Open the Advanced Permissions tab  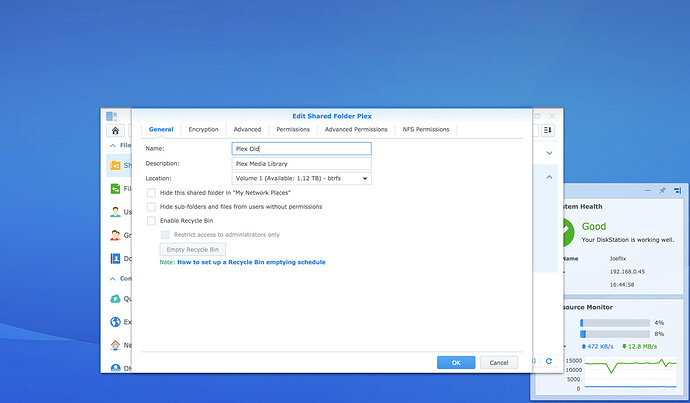(356, 129)
